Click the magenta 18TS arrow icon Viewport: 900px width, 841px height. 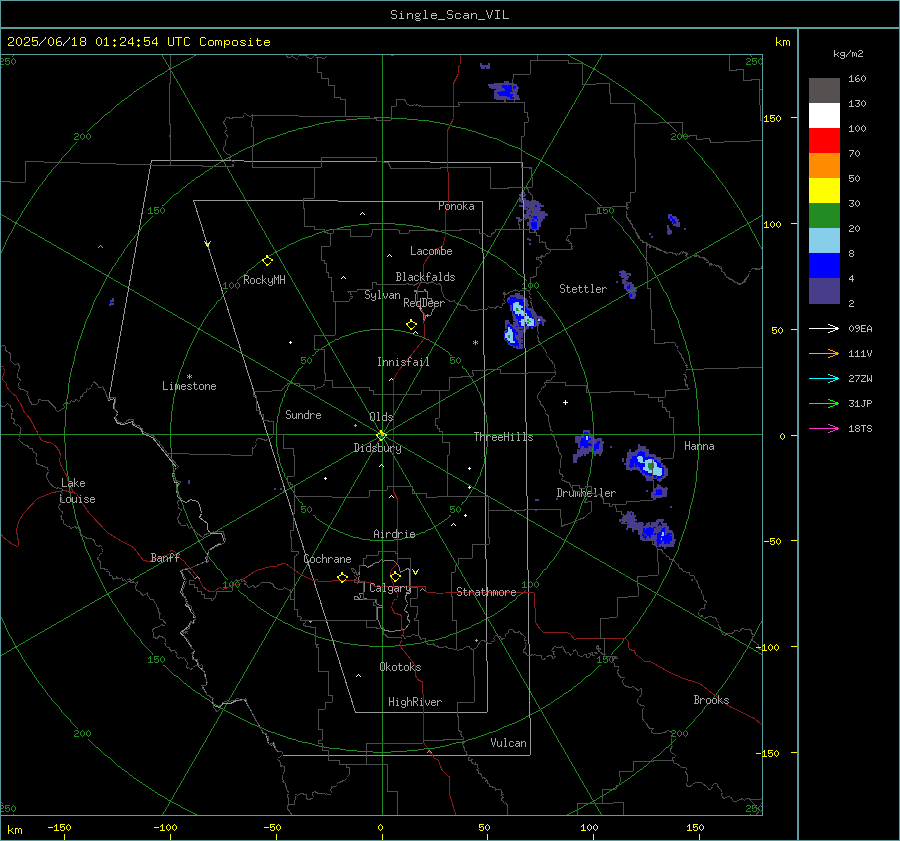pyautogui.click(x=824, y=428)
